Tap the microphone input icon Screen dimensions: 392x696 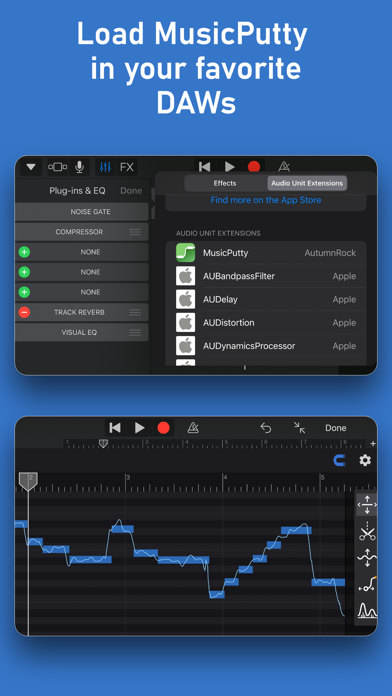(x=79, y=167)
